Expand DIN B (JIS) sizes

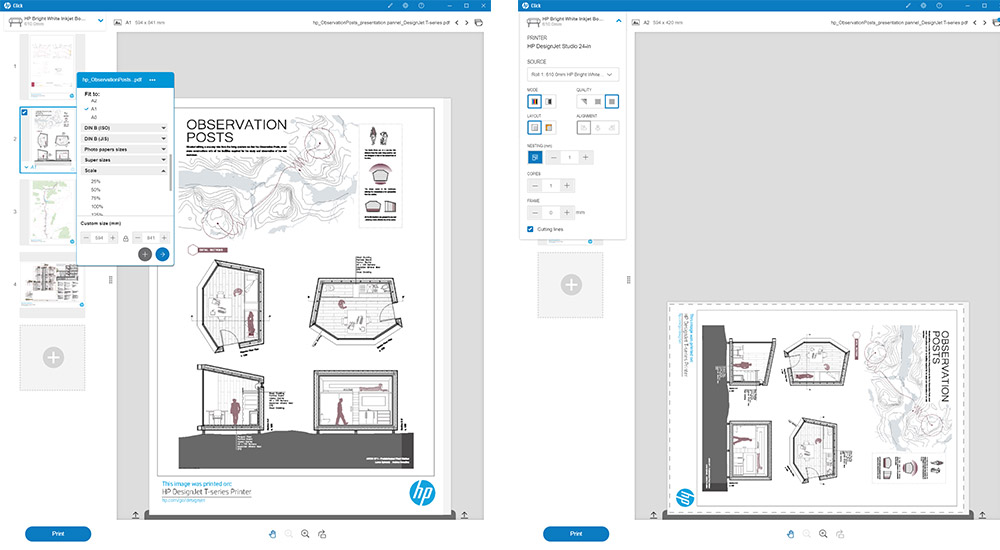[125, 138]
